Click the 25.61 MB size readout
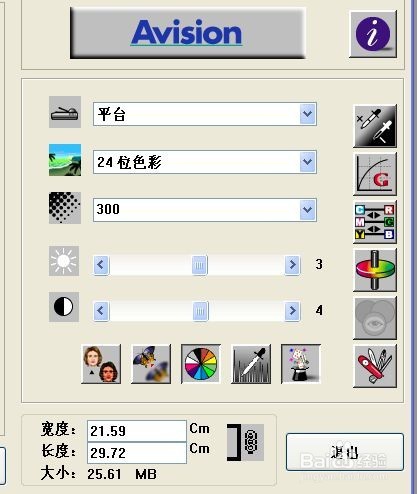This screenshot has height=494, width=417. tap(122, 474)
